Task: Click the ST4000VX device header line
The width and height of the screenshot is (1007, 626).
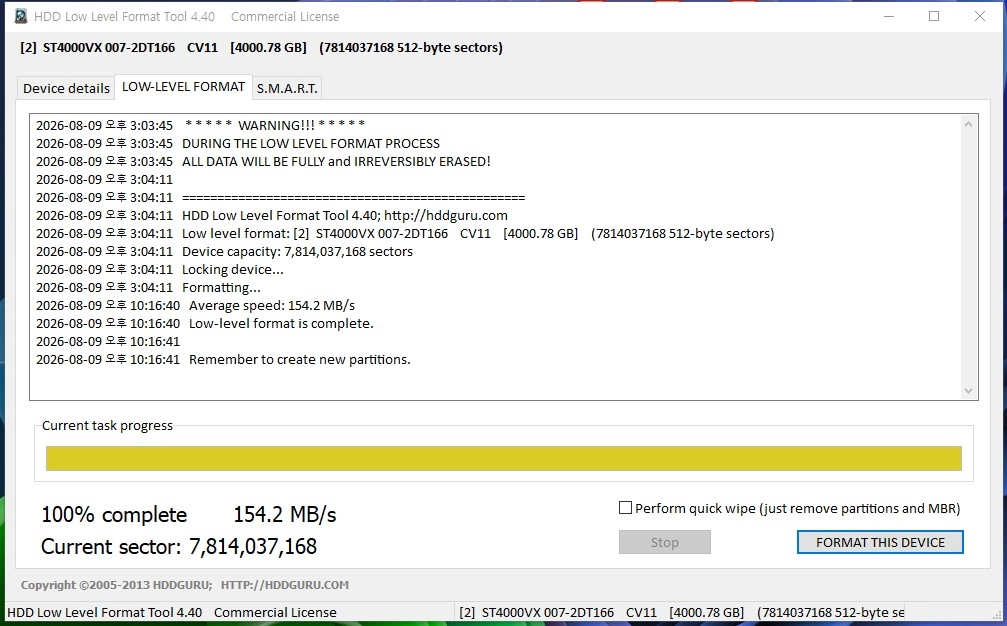Action: pyautogui.click(x=261, y=48)
